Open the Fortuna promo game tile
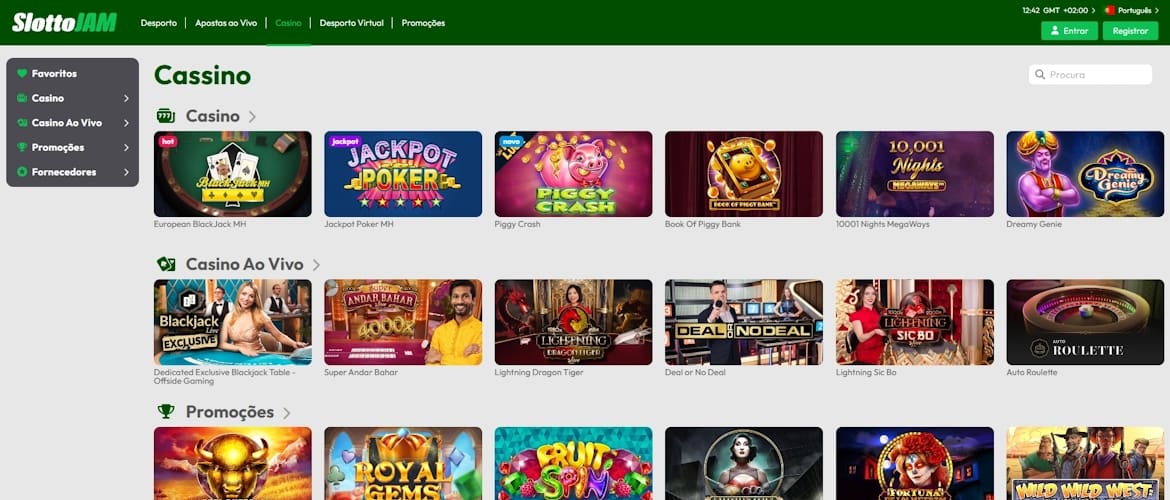The height and width of the screenshot is (500, 1170). (915, 463)
